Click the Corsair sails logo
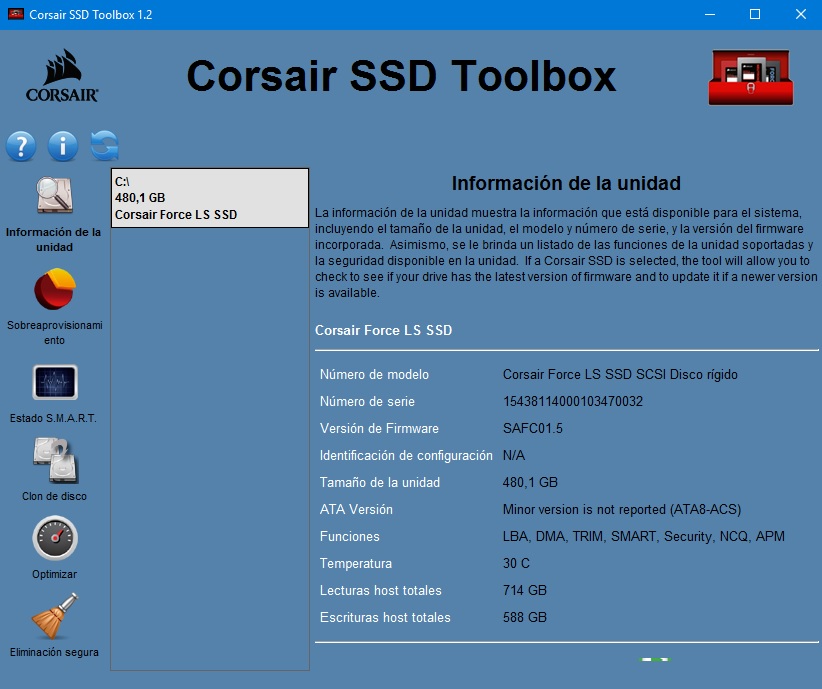Screen dimensions: 822x689 pos(62,76)
